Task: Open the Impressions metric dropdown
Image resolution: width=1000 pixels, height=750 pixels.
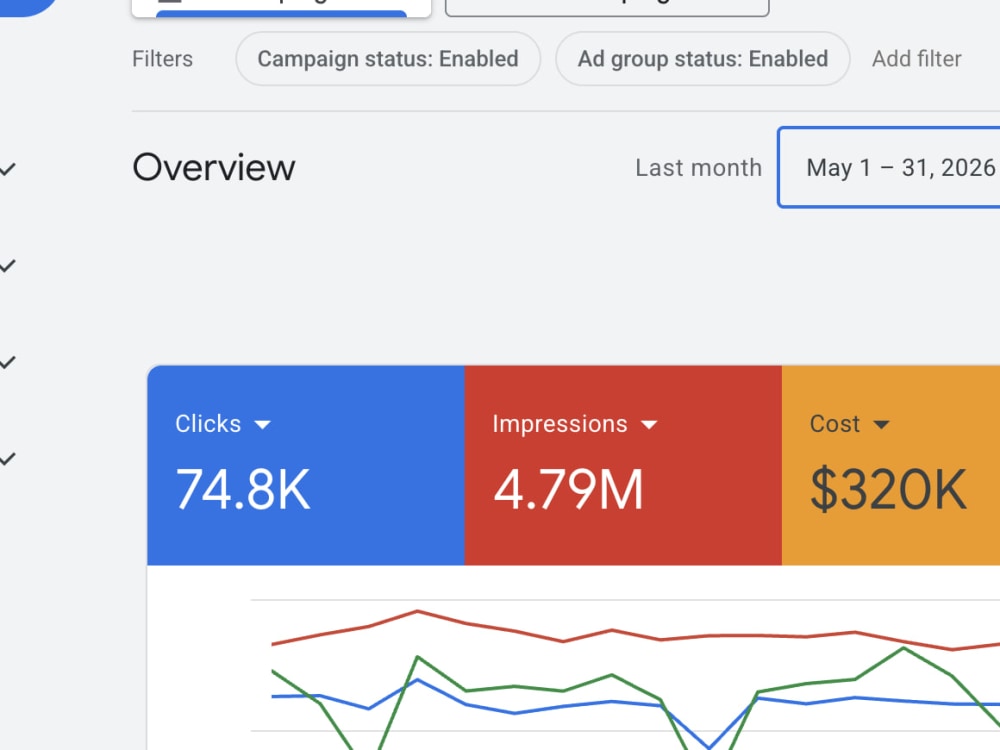Action: pos(649,425)
